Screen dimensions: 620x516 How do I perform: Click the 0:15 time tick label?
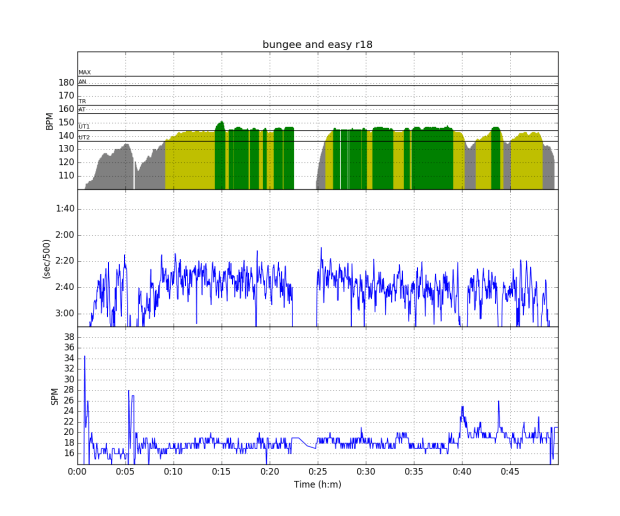pos(221,471)
